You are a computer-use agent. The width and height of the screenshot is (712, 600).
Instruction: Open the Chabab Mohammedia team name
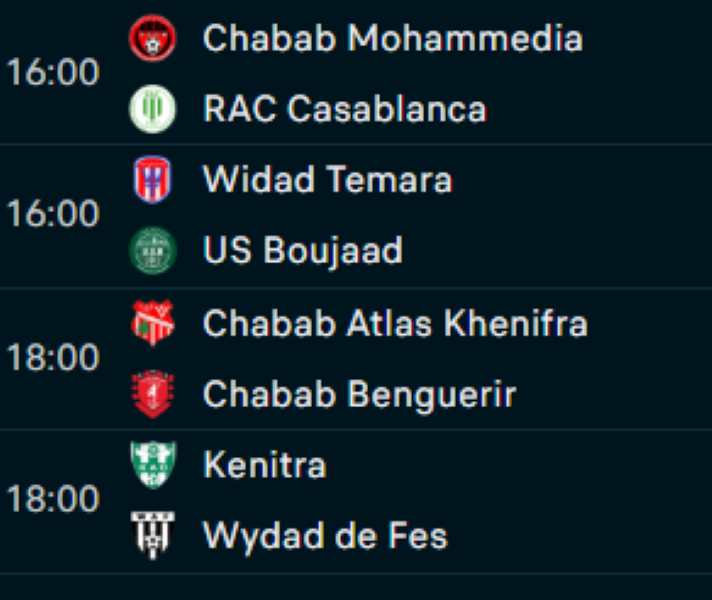click(x=392, y=38)
